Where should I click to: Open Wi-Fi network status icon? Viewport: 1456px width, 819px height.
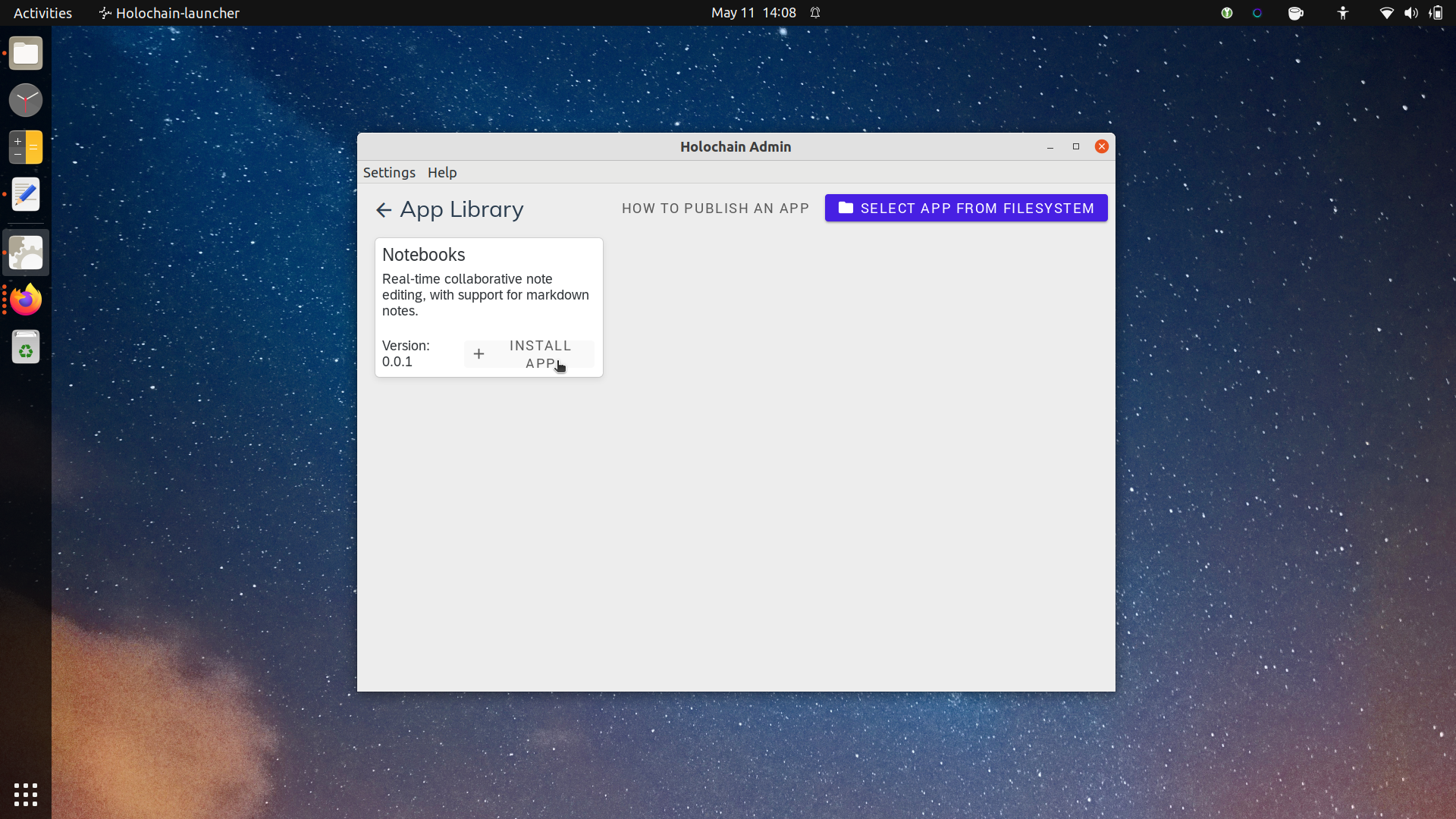1386,13
